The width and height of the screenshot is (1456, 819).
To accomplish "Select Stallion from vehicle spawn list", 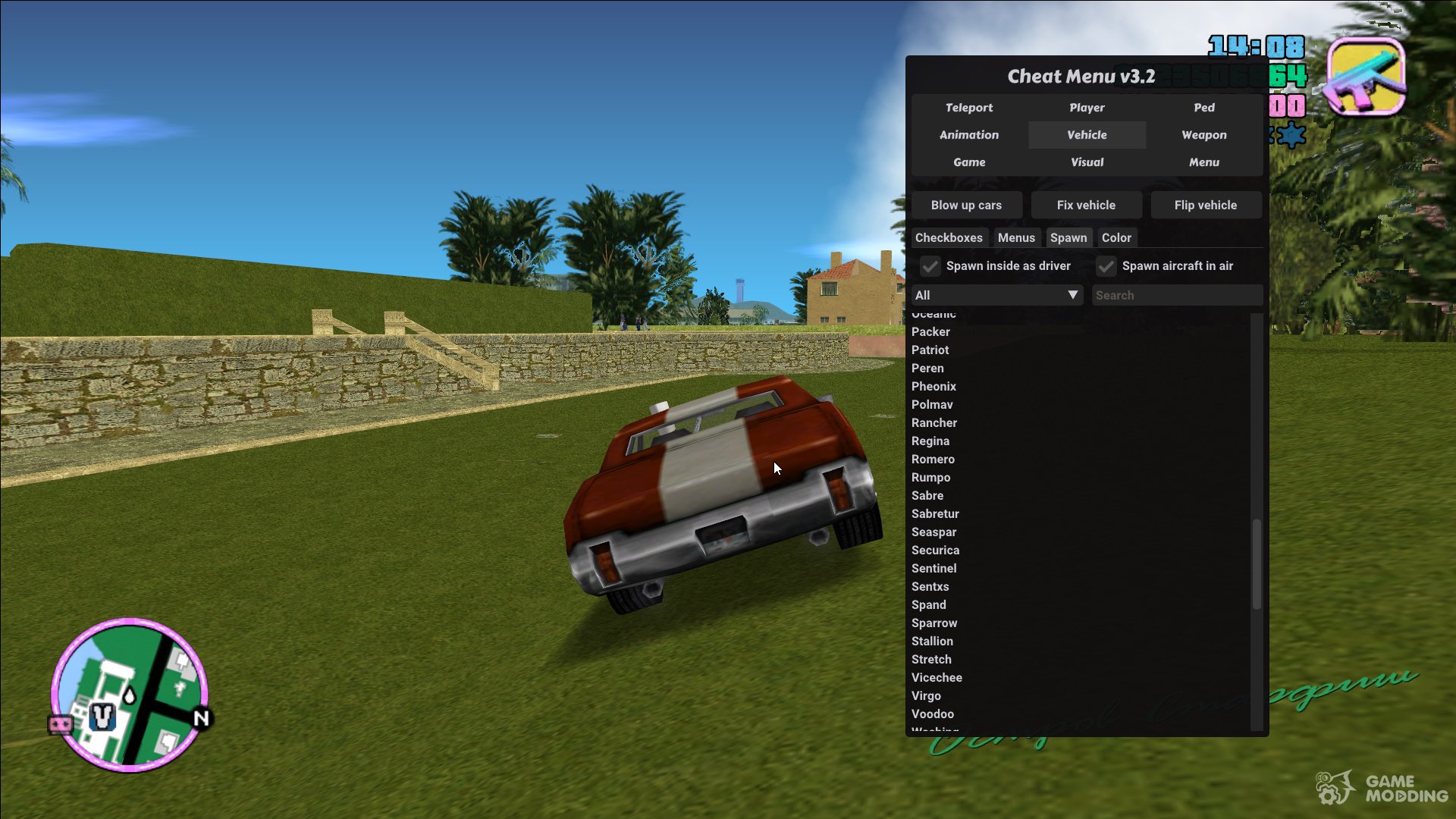I will (x=931, y=640).
